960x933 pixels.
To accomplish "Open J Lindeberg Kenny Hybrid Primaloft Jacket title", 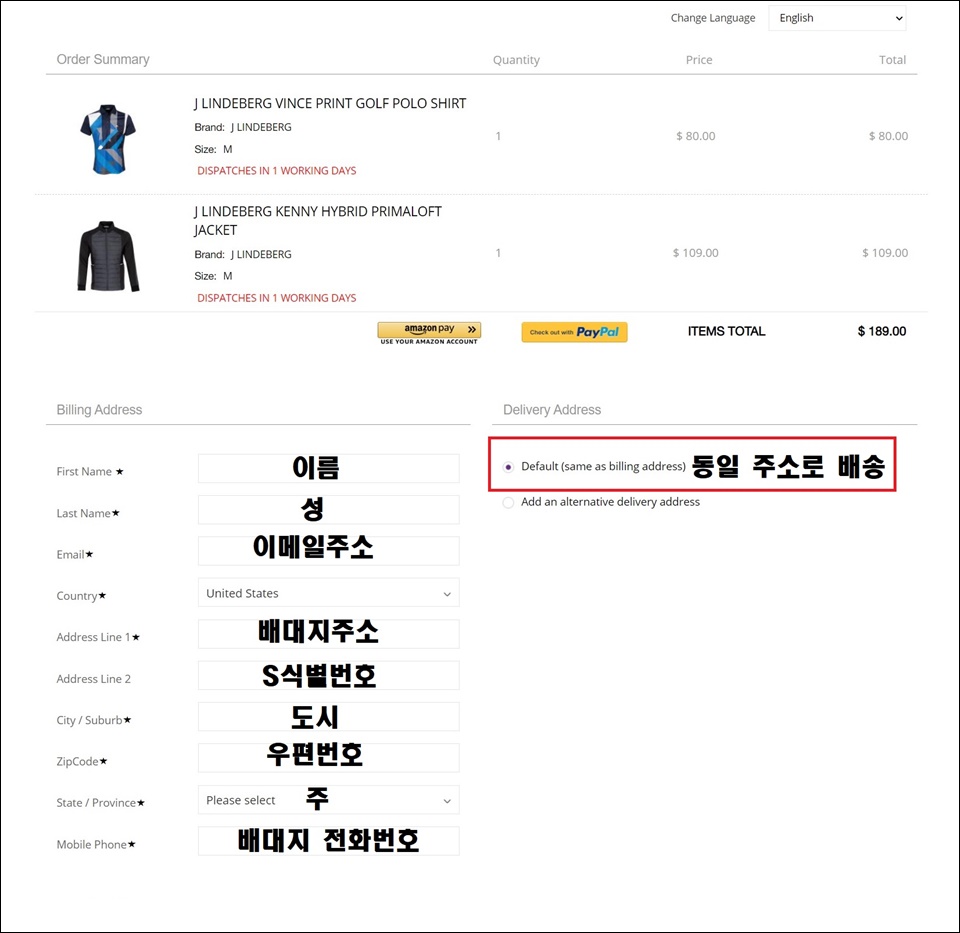I will point(318,220).
